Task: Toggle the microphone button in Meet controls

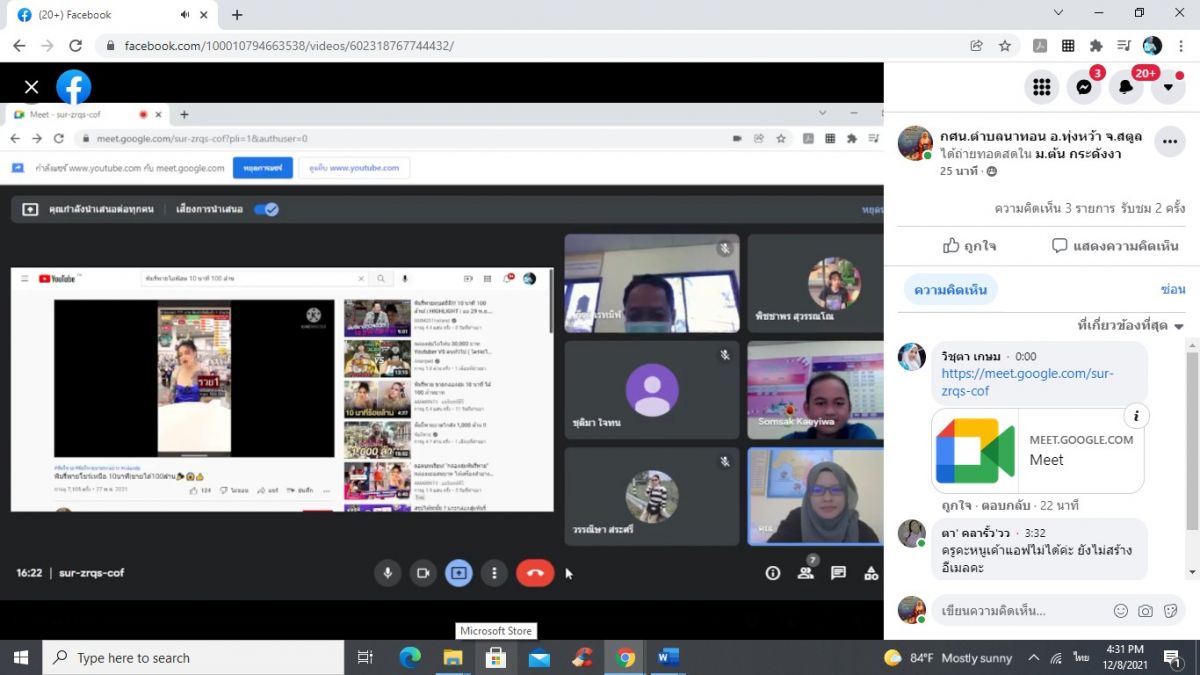Action: 388,573
